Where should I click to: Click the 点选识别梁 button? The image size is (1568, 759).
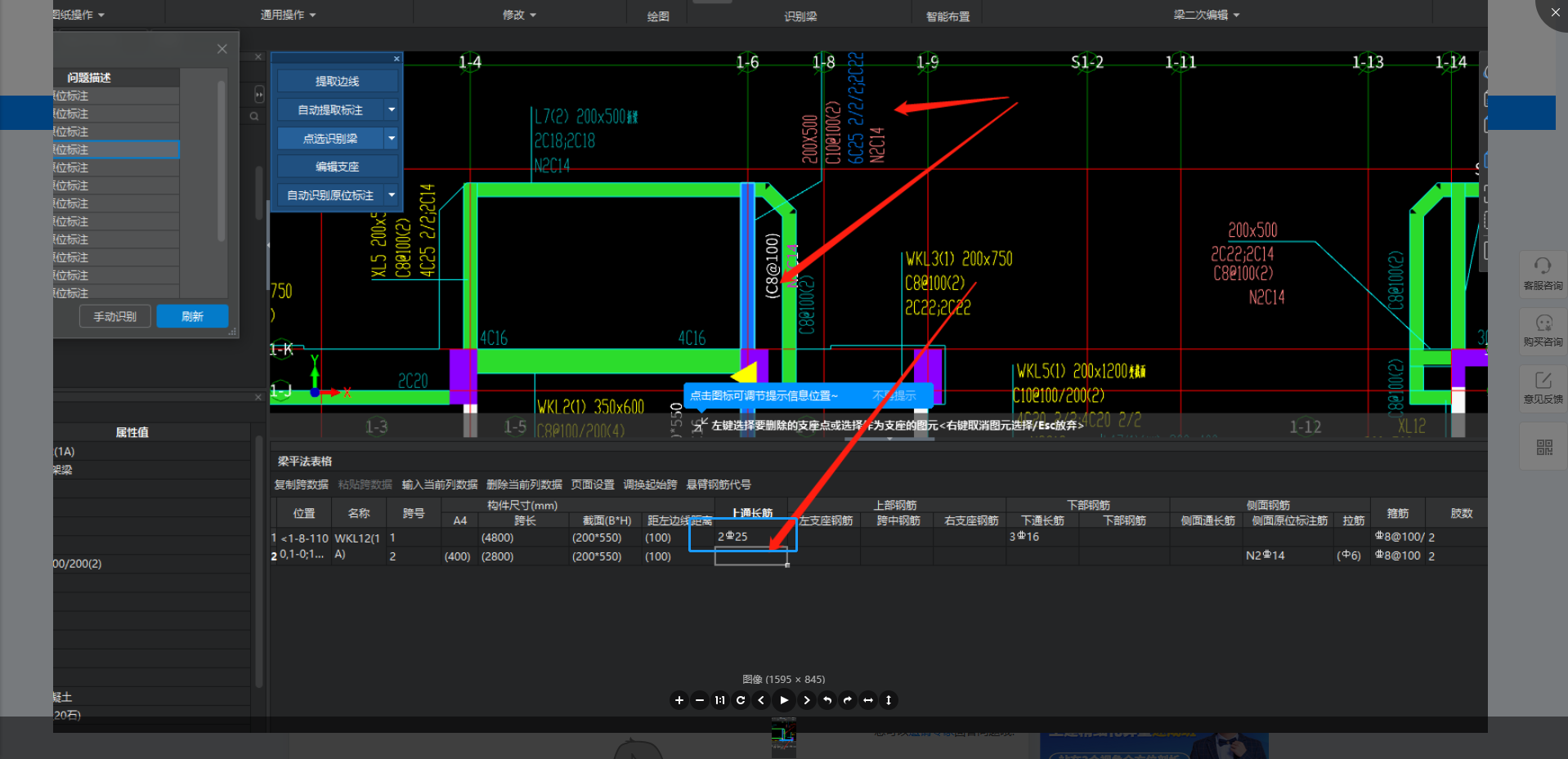[330, 138]
